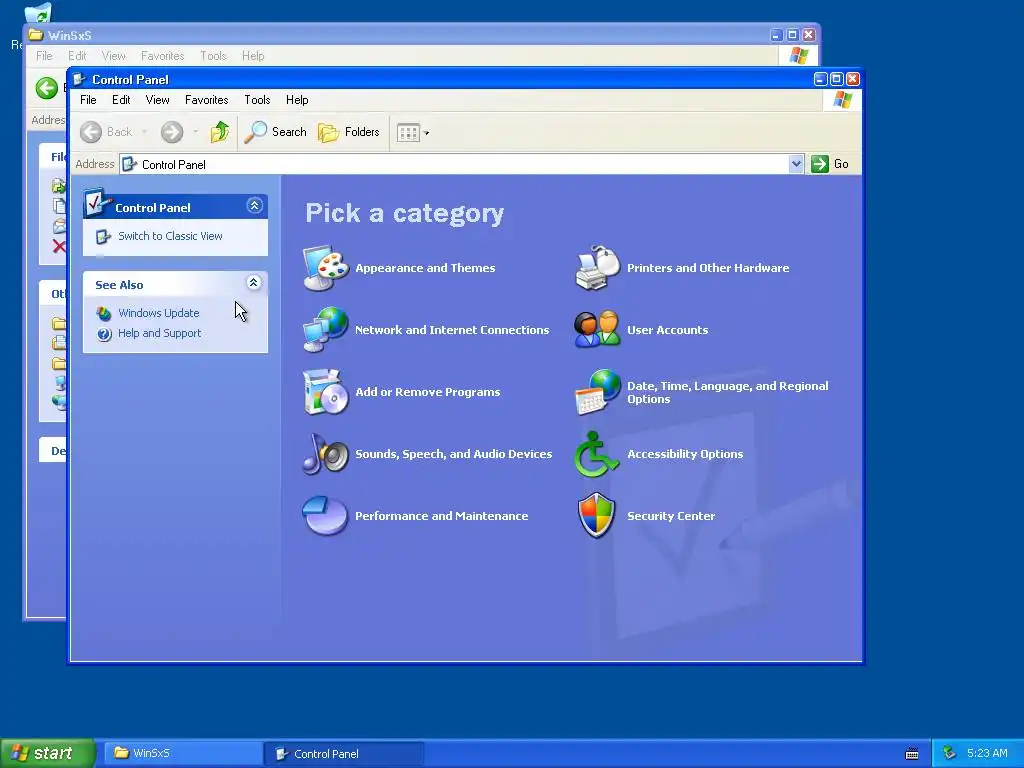Screen dimensions: 1024x768
Task: Click the Search magnifier toolbar button
Action: [275, 132]
